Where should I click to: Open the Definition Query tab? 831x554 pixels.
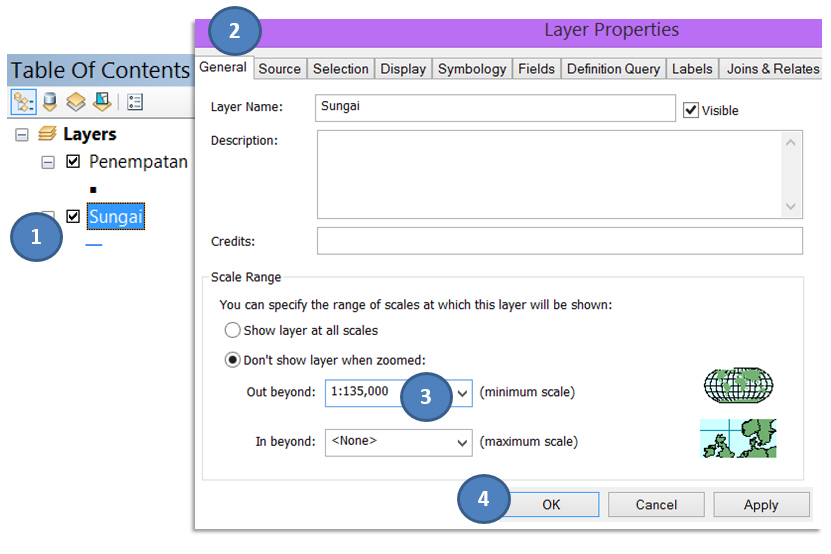click(613, 69)
